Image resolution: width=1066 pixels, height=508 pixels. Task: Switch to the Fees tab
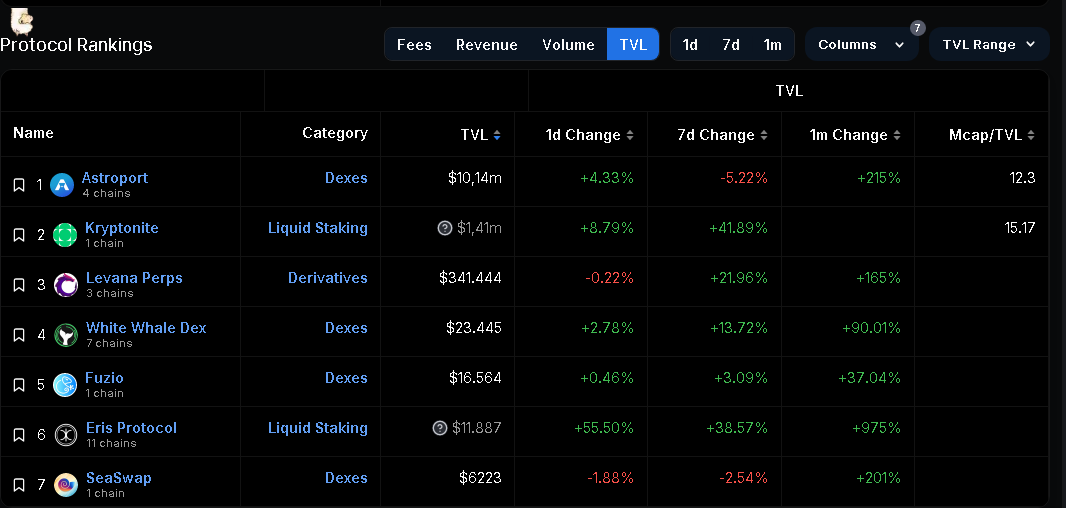[x=414, y=45]
